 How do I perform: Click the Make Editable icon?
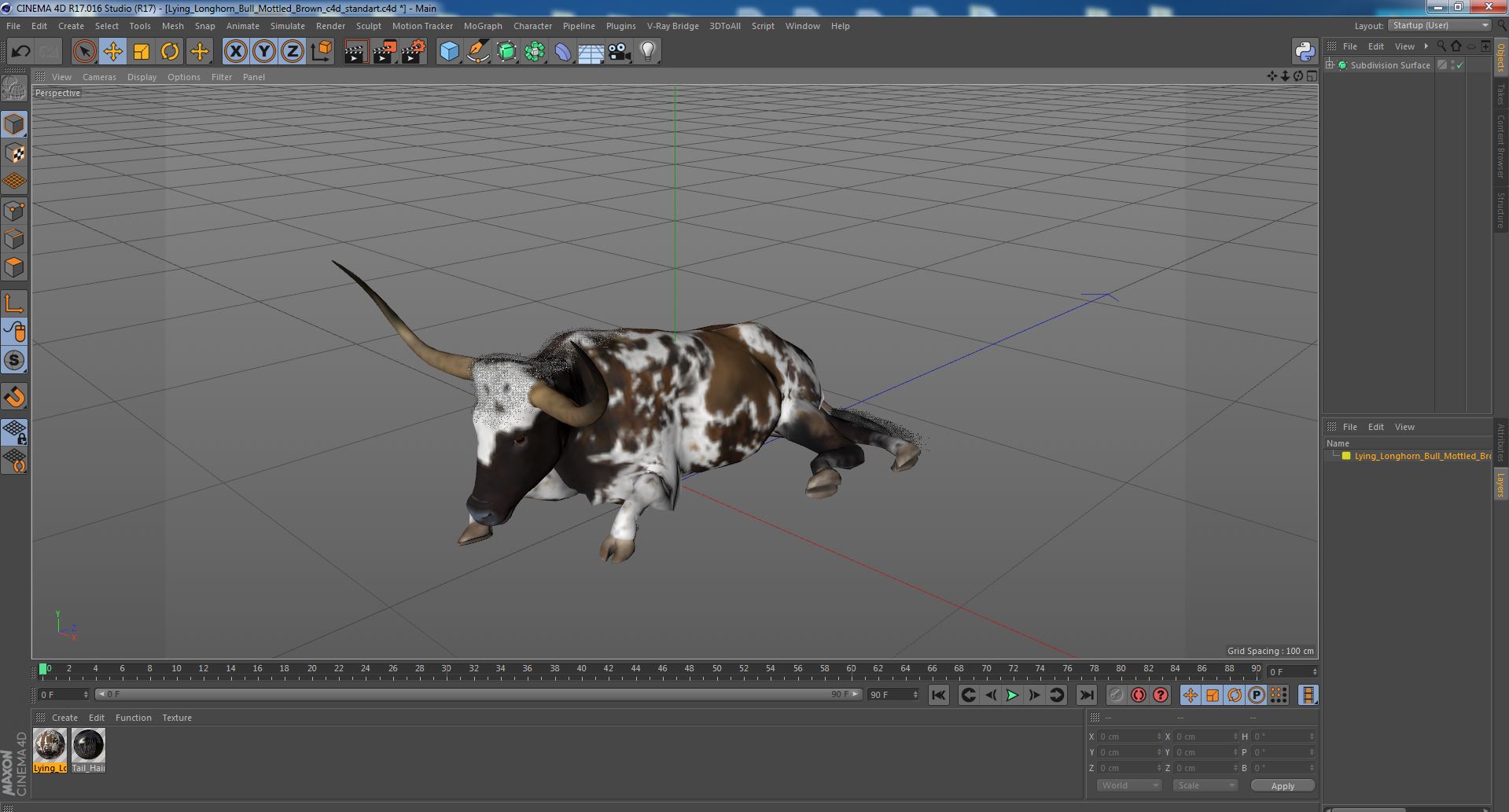pos(14,89)
